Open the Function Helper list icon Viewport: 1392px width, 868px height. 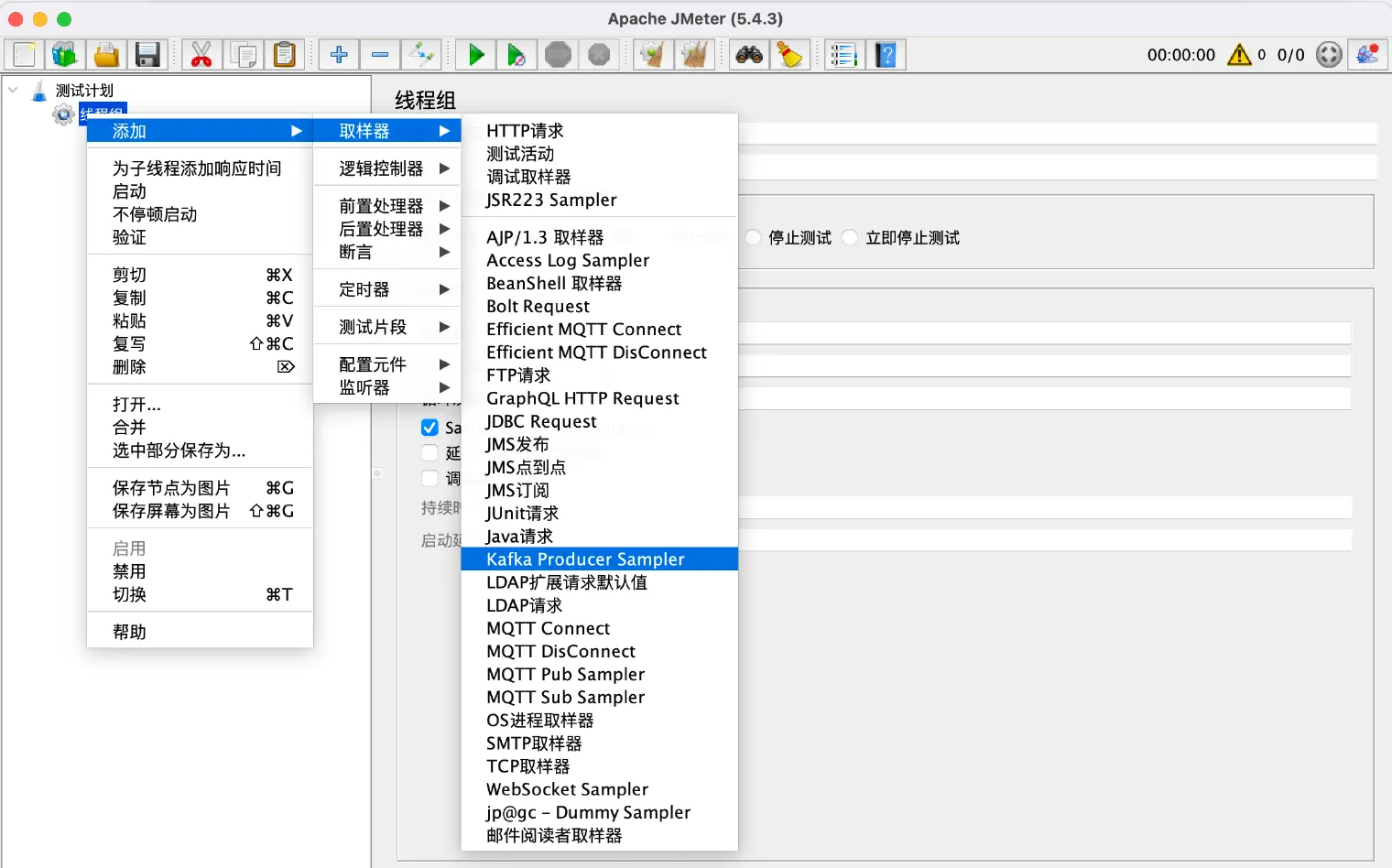tap(844, 55)
